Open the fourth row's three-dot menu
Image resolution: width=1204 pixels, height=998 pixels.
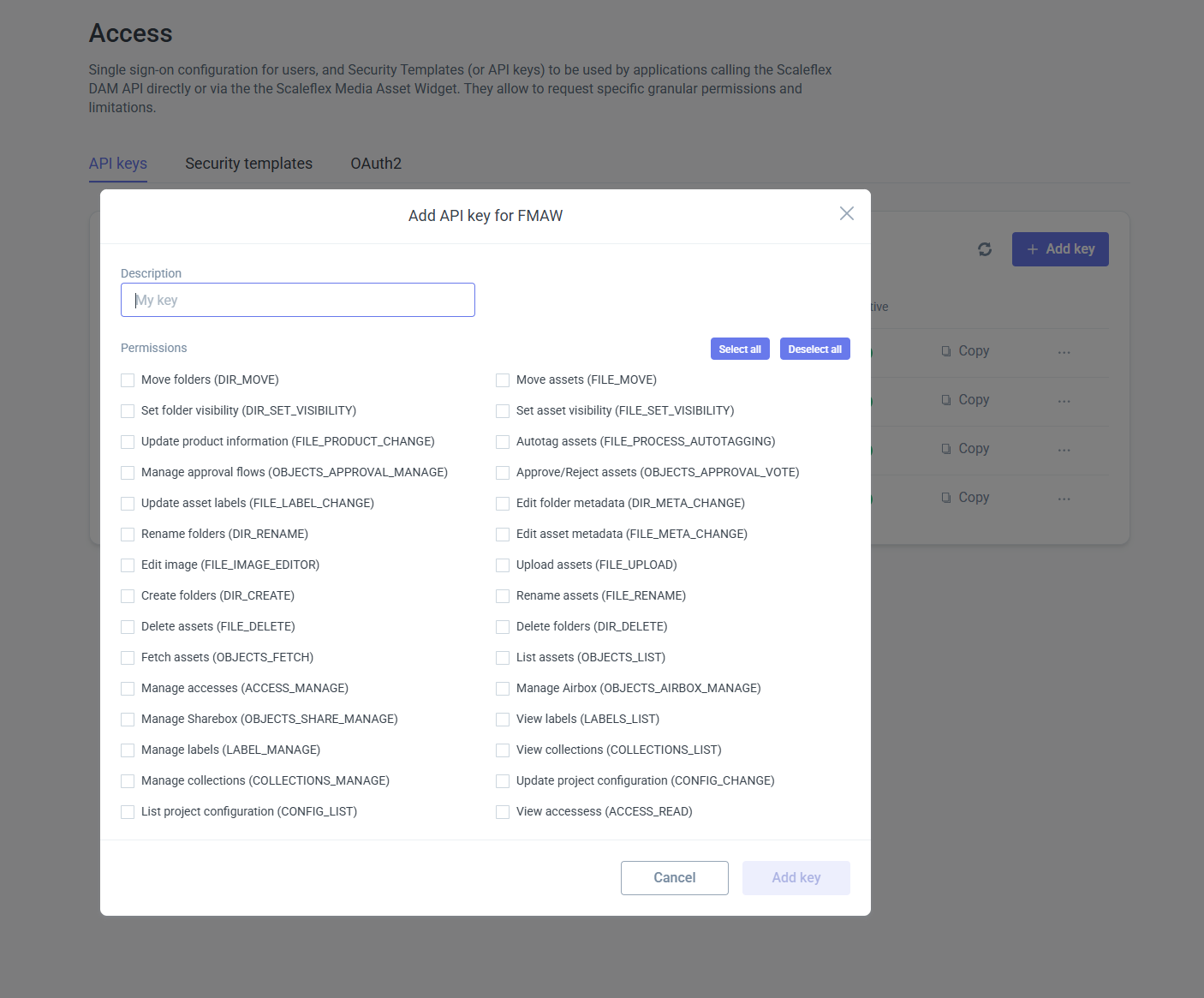[1064, 499]
